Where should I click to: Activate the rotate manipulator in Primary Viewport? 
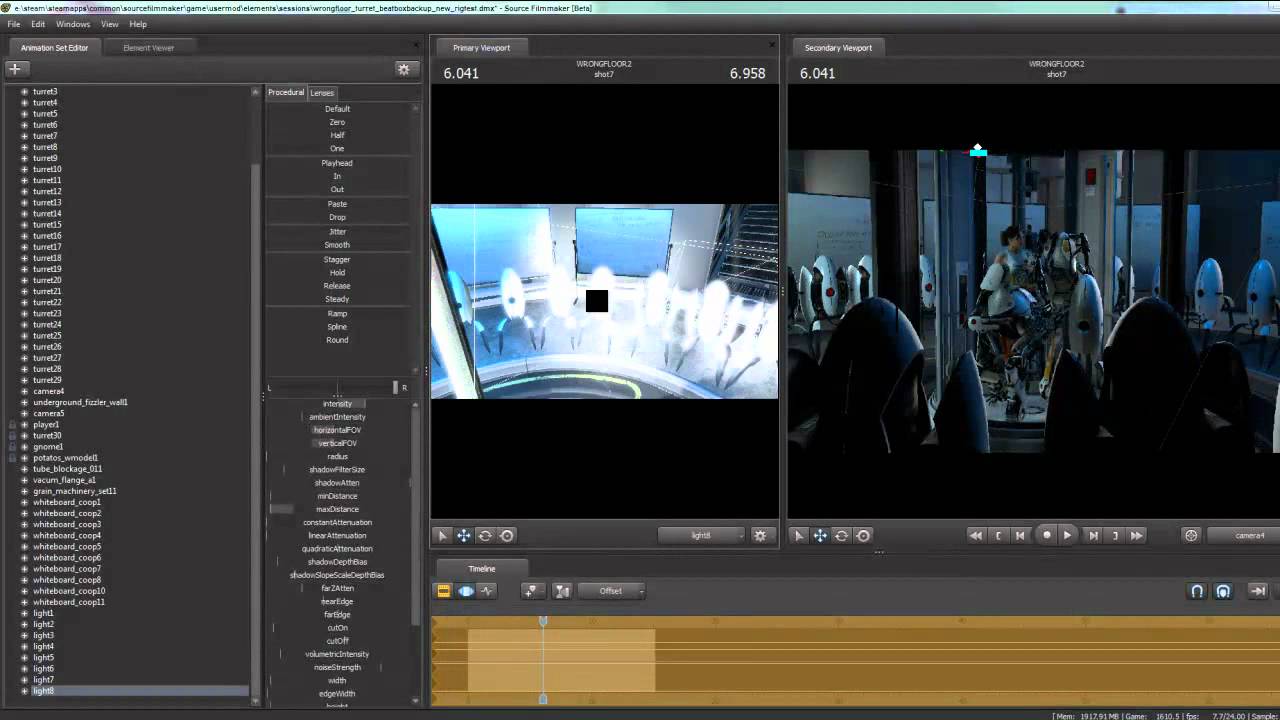click(x=485, y=536)
